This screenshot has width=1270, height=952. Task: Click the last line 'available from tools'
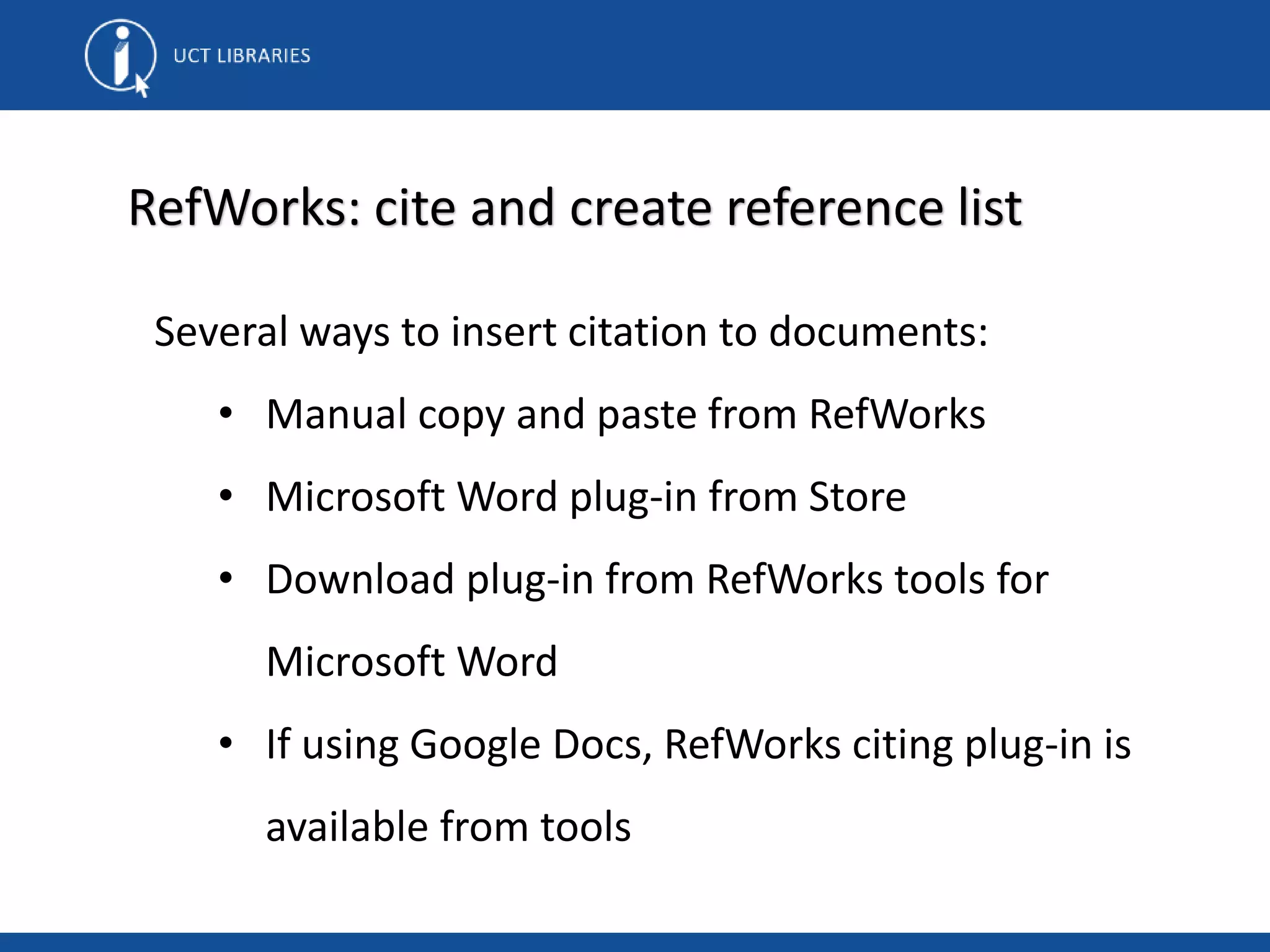[x=448, y=826]
